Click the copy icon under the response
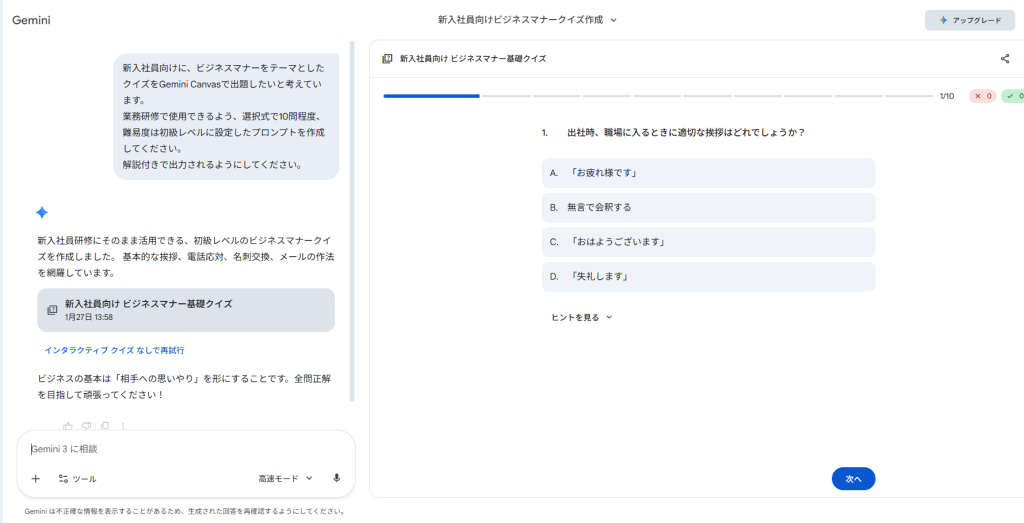The height and width of the screenshot is (523, 1024). [x=105, y=426]
